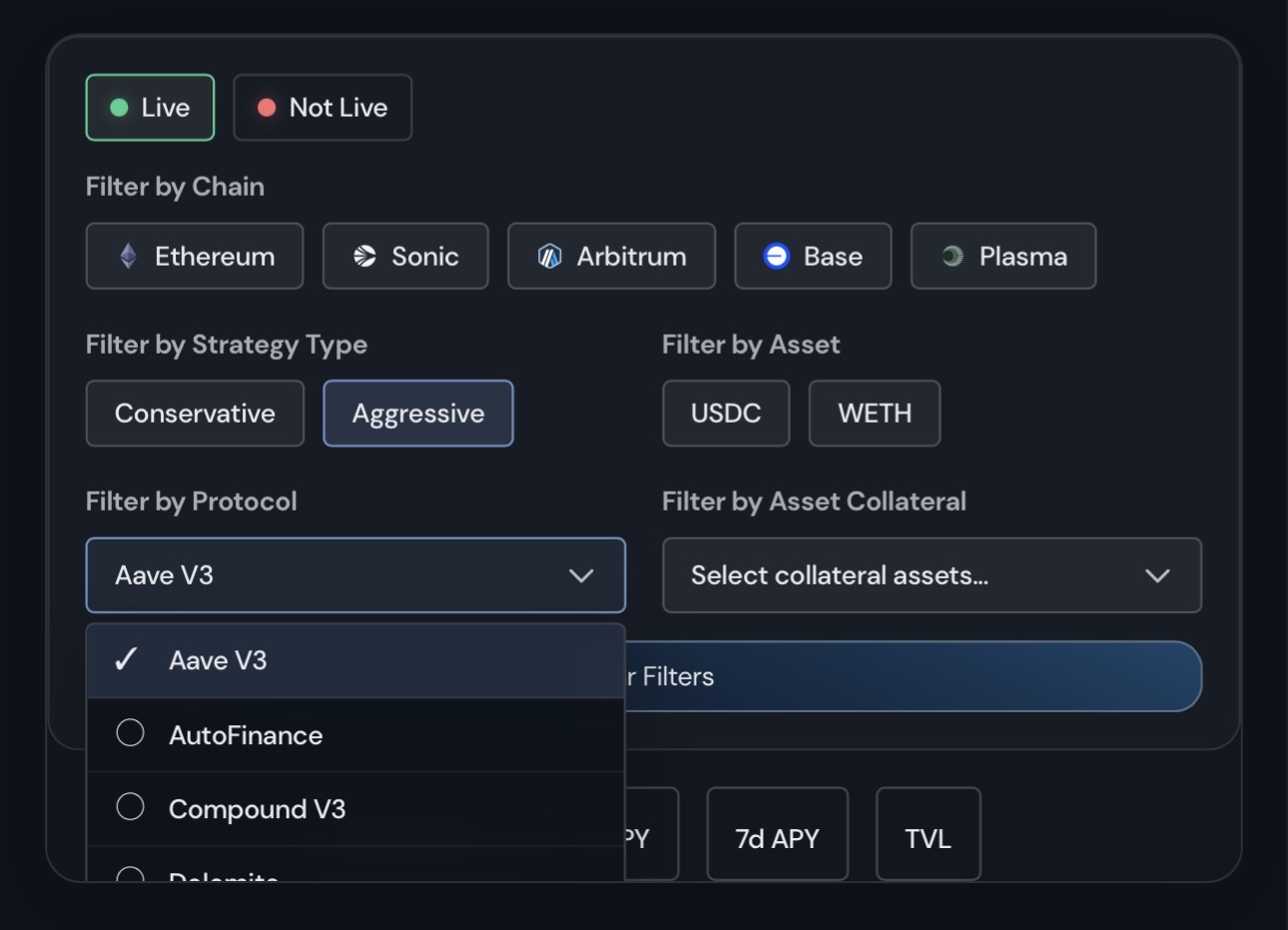This screenshot has width=1288, height=930.
Task: Sort by TVL button
Action: (x=928, y=837)
